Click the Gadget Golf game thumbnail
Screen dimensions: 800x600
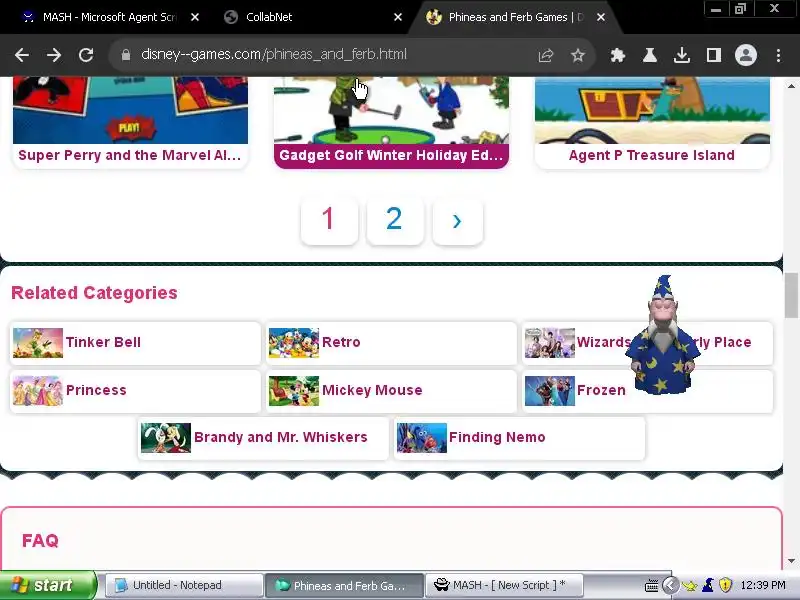pos(391,110)
